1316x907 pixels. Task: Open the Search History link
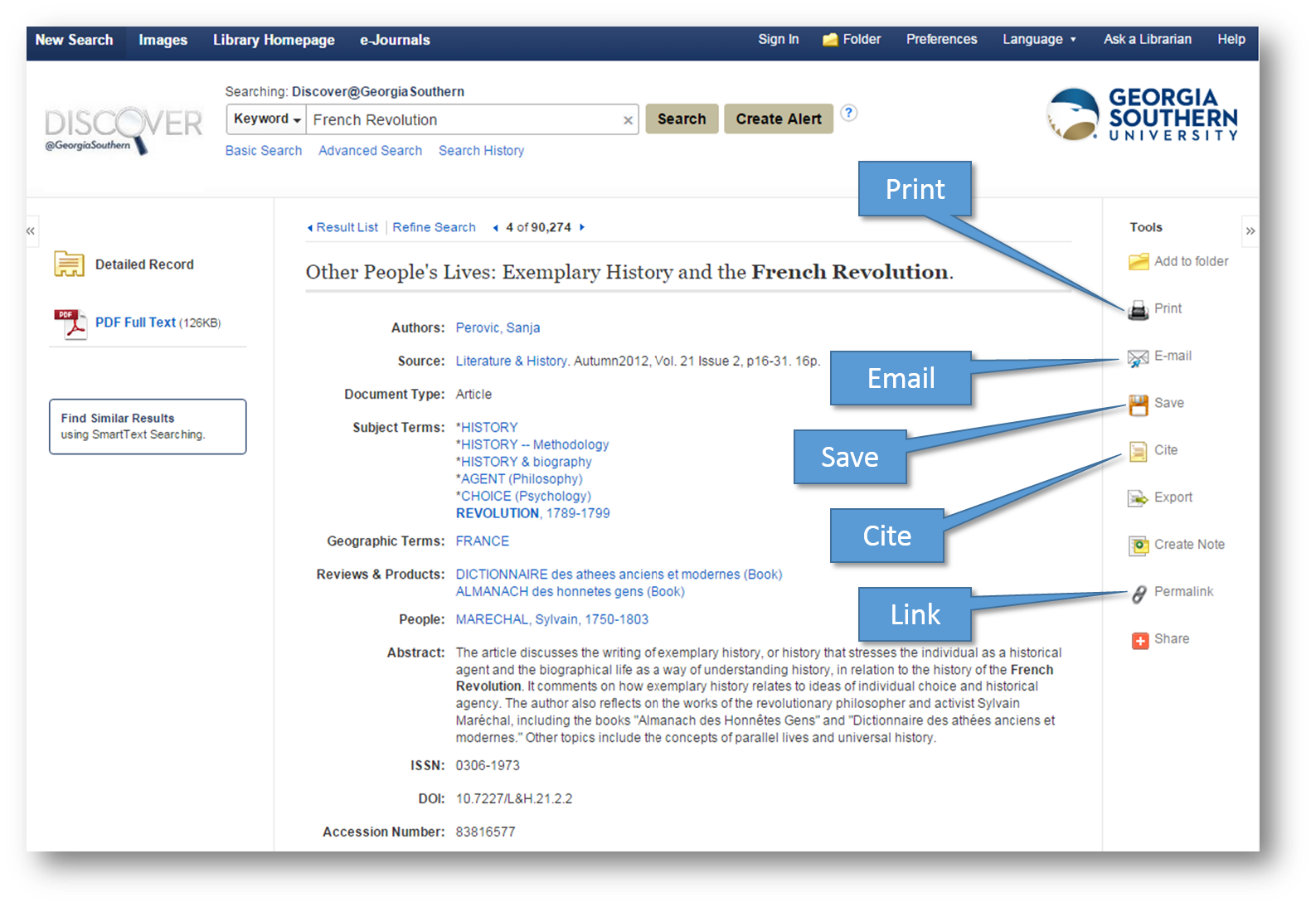481,151
